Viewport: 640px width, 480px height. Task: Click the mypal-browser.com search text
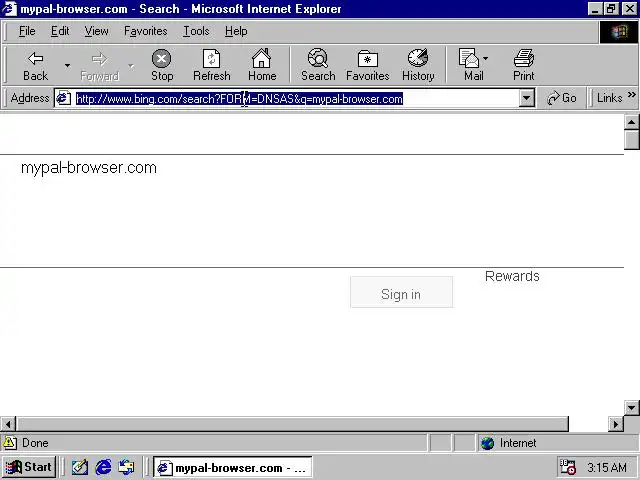[x=89, y=168]
